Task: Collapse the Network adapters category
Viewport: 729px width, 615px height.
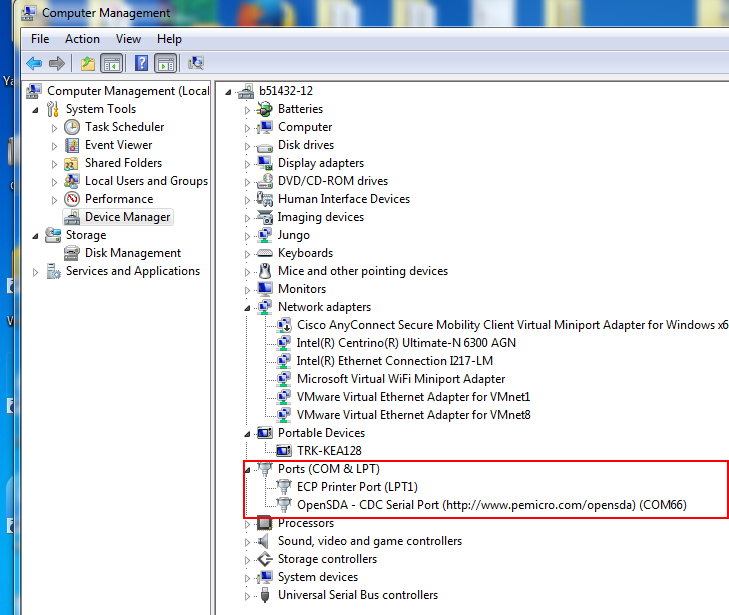Action: click(x=247, y=308)
